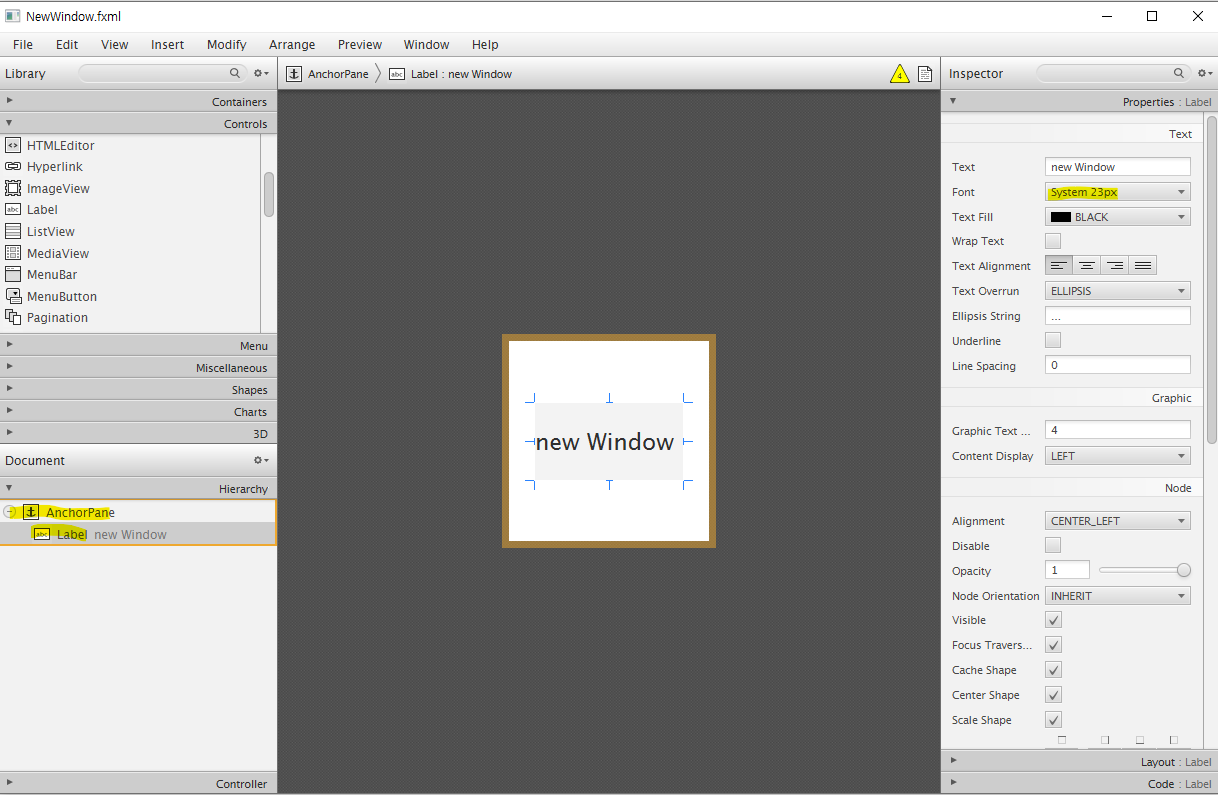Click the Inspector search magnifier icon

(x=1179, y=73)
